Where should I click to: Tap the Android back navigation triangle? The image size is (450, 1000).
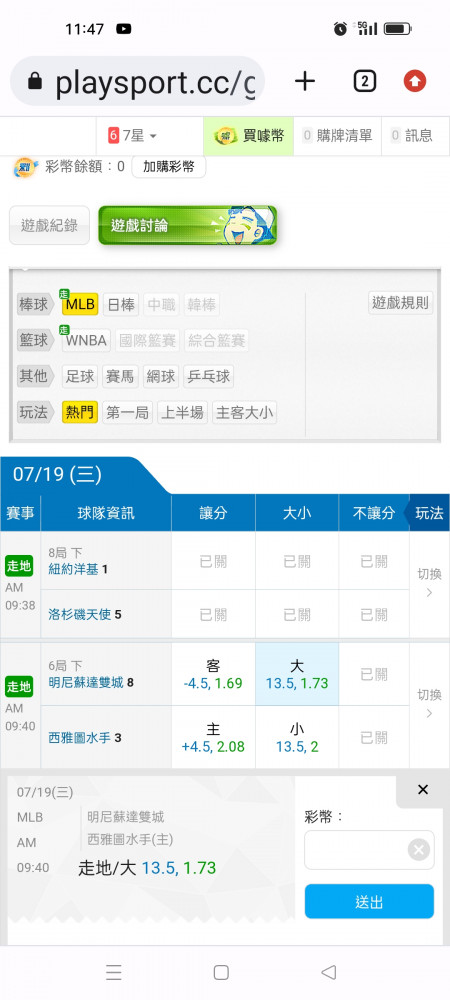pos(328,972)
